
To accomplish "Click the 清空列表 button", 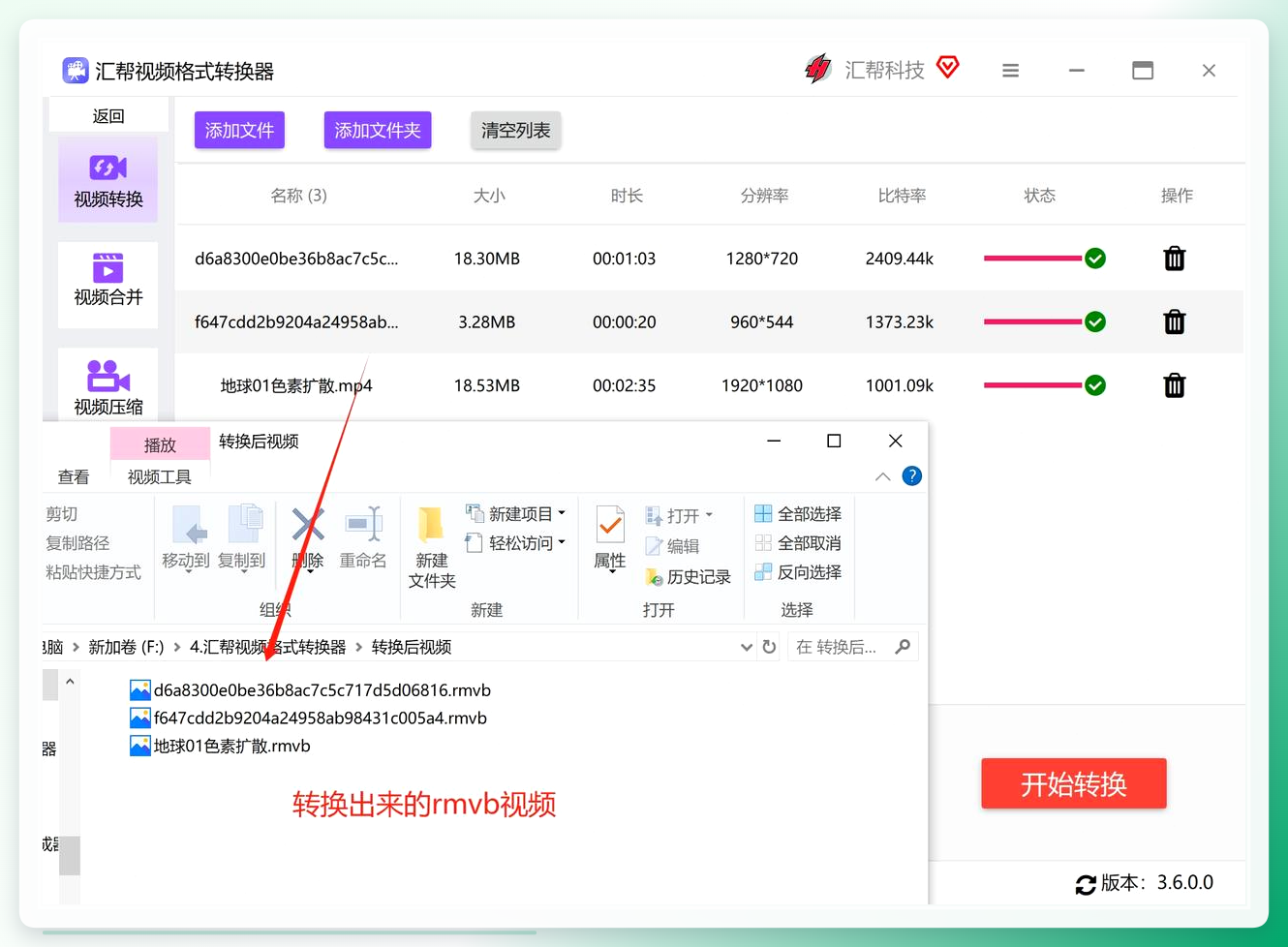I will 516,131.
